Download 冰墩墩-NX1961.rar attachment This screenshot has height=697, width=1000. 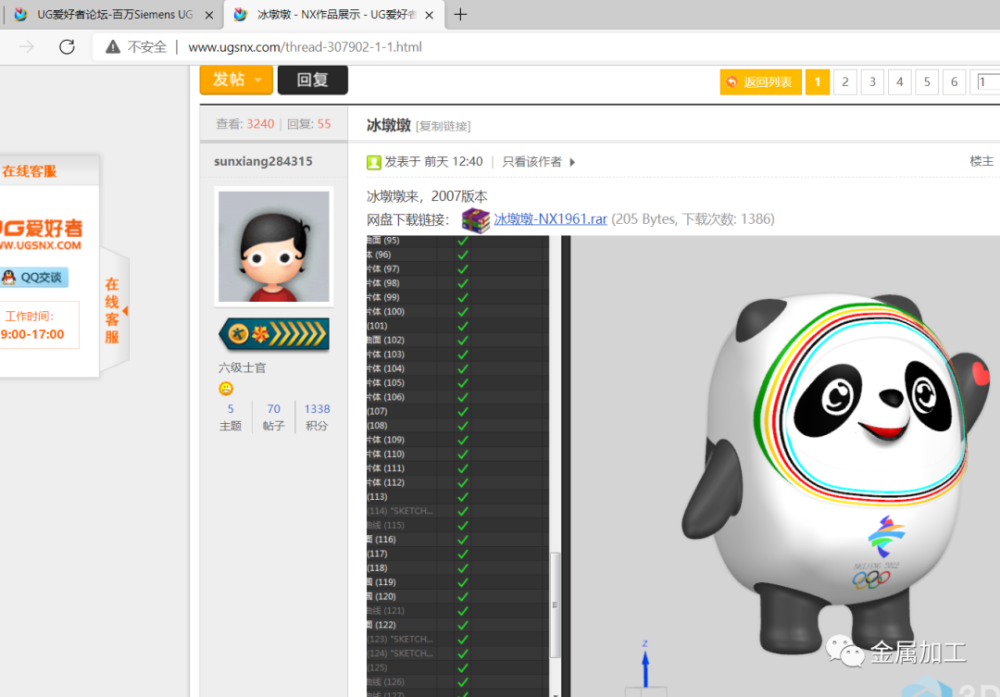[550, 219]
